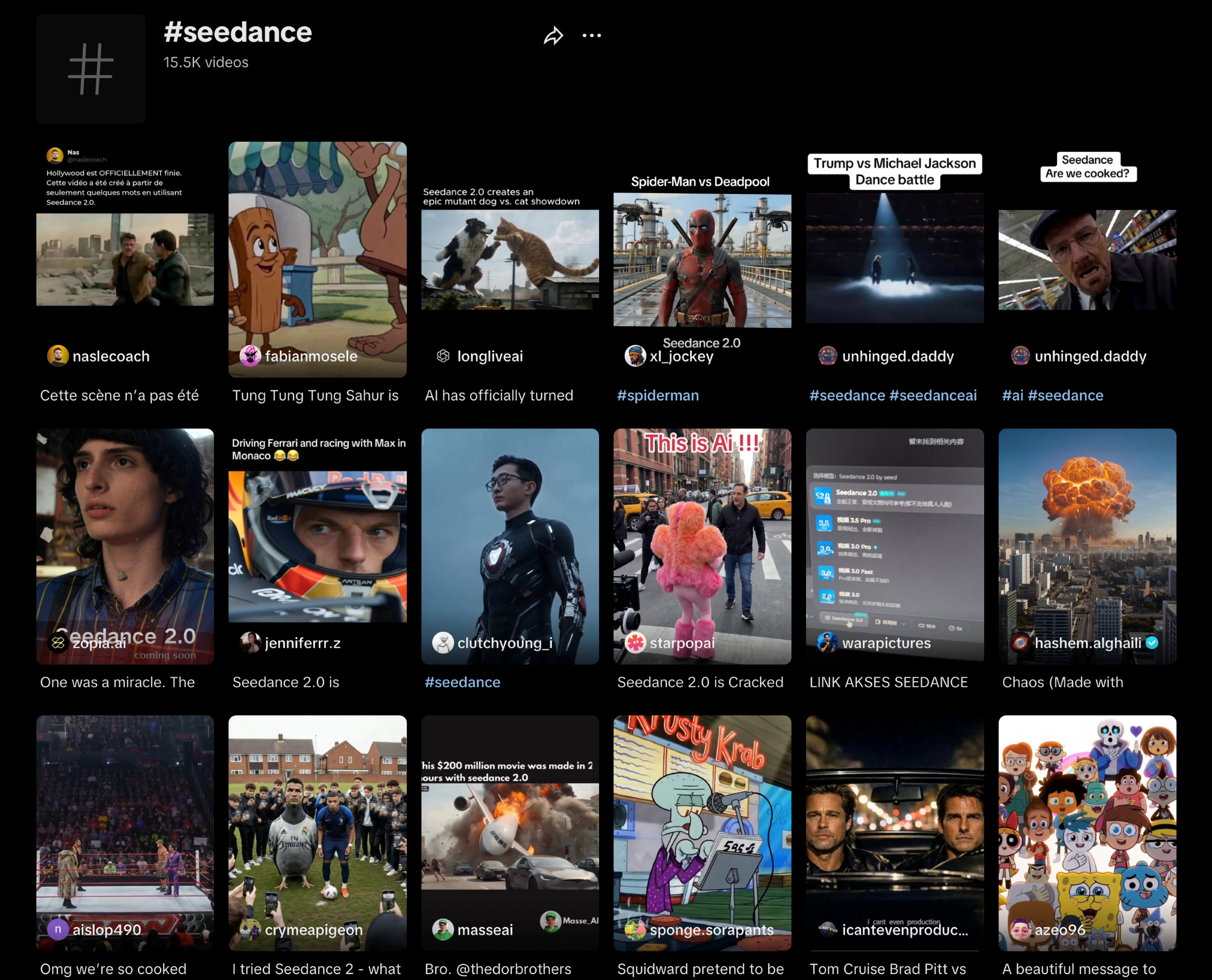
Task: Play the mutant dog vs. cat showdown video
Action: click(x=510, y=260)
